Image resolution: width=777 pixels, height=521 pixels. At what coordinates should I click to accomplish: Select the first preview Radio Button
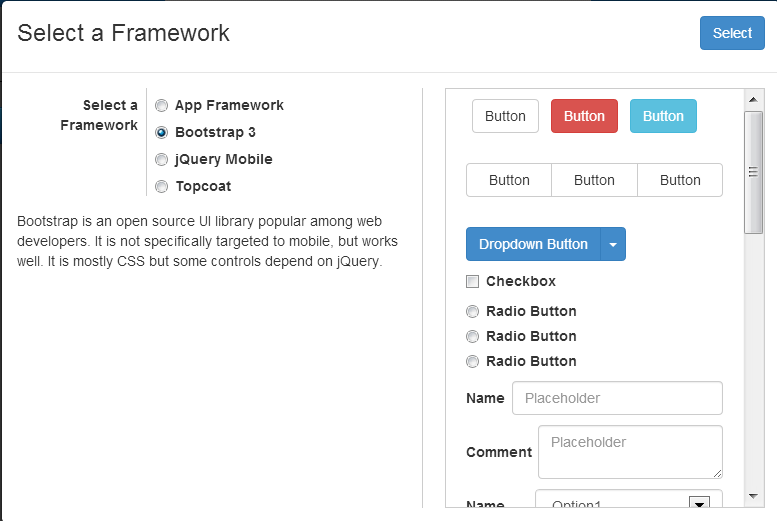click(473, 311)
